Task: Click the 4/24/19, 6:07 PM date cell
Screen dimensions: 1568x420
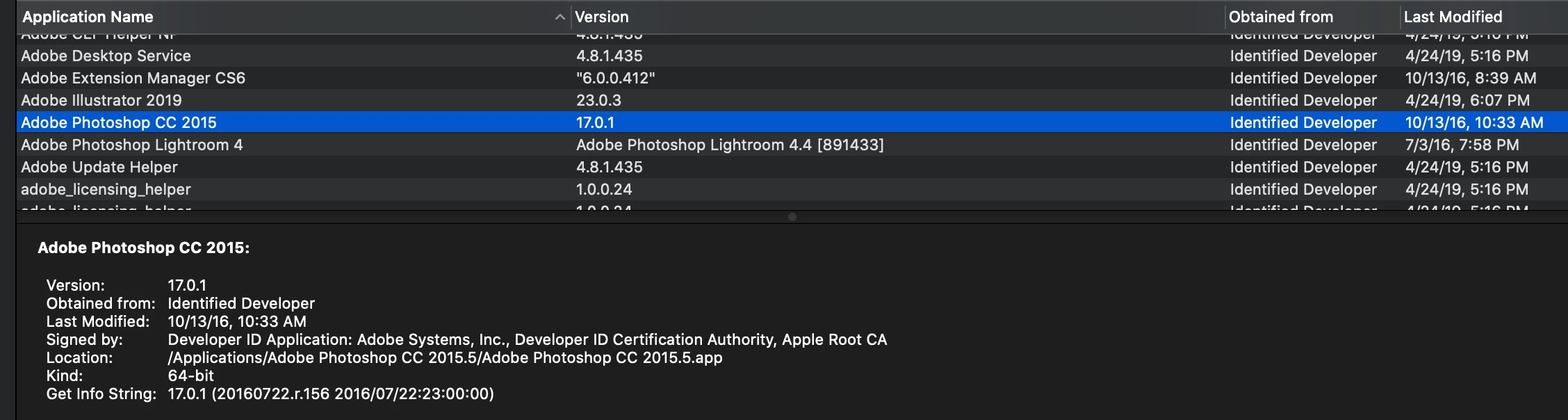Action: [x=1467, y=100]
